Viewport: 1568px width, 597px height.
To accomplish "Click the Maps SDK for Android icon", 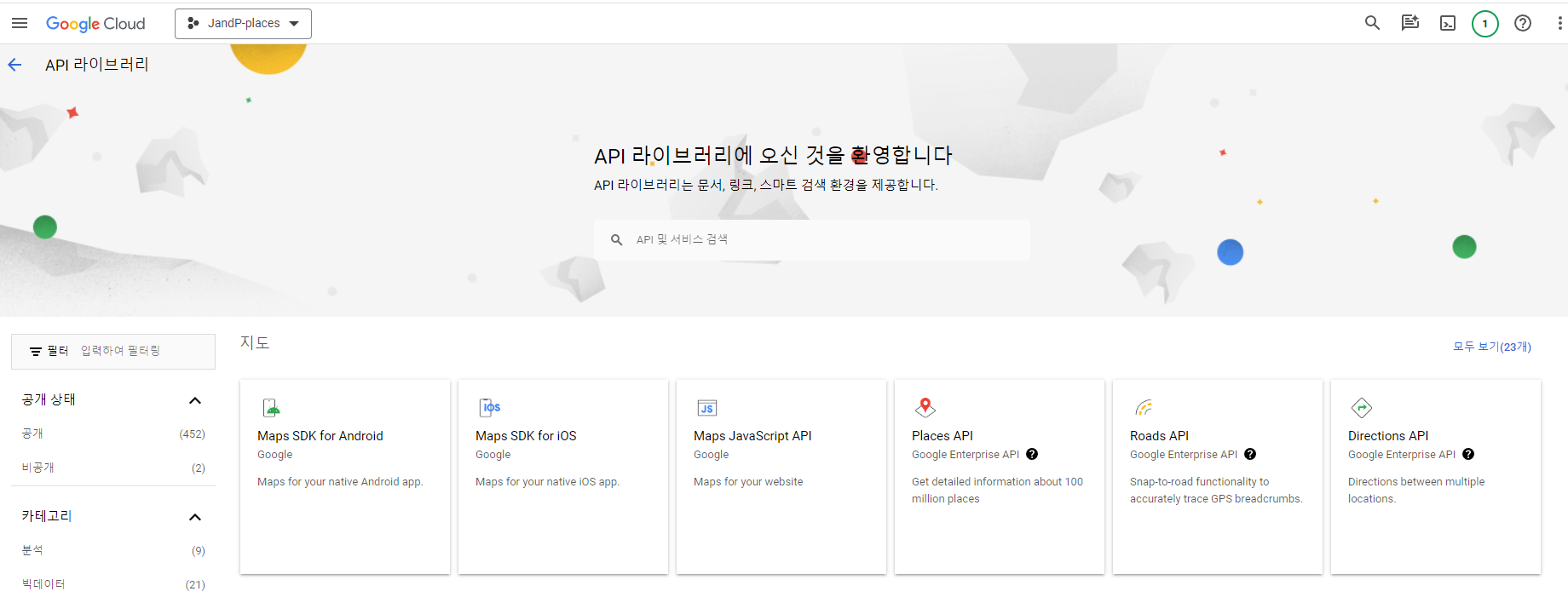I will point(272,407).
